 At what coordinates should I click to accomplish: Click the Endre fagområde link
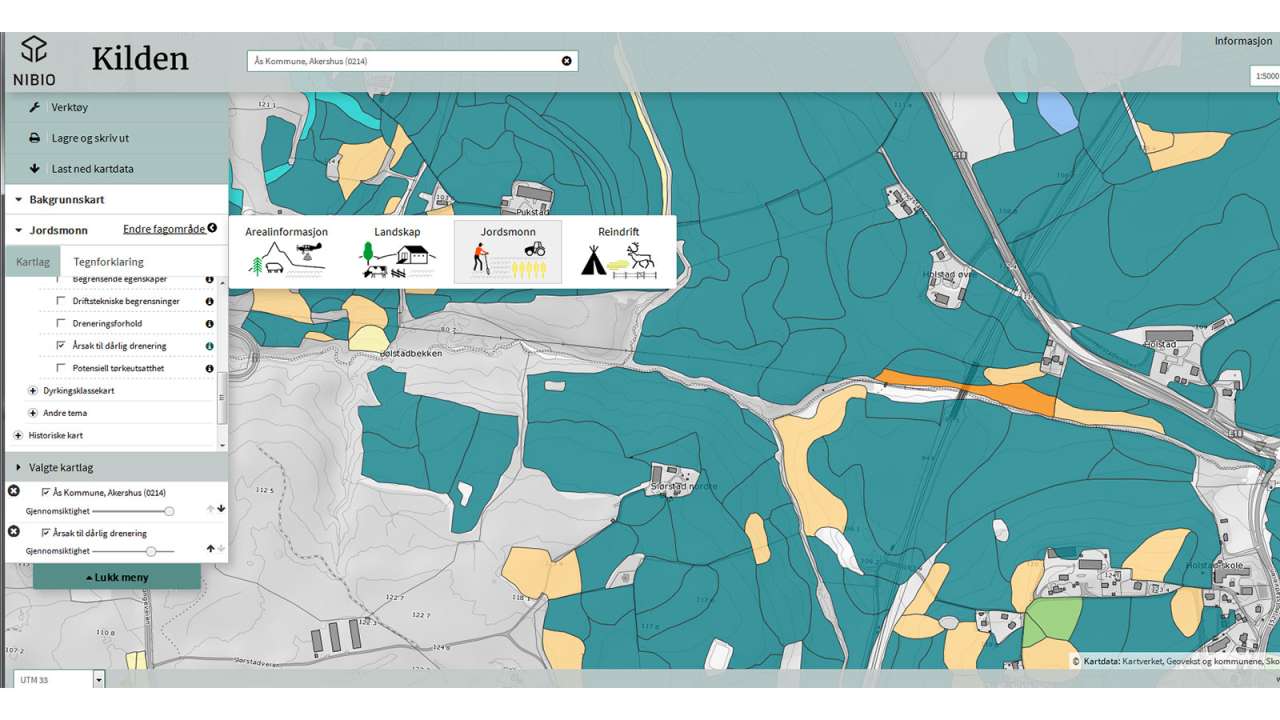(163, 229)
